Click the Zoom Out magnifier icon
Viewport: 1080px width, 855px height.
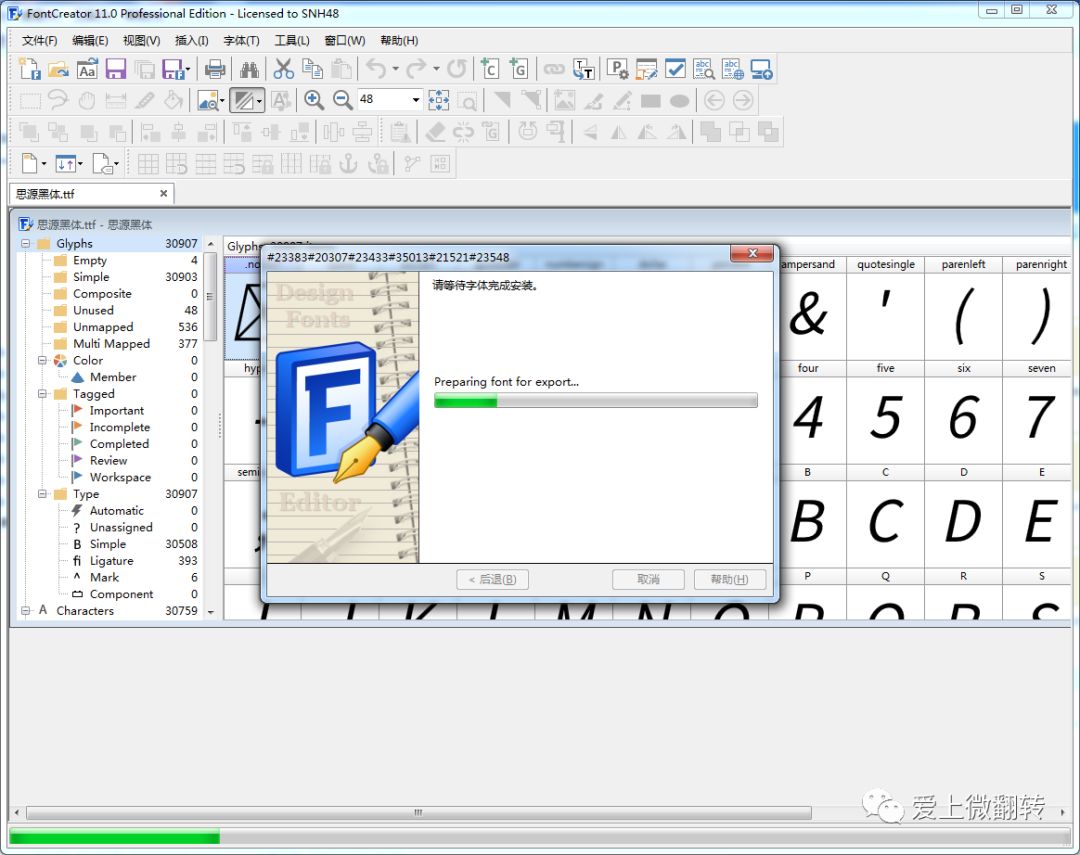(343, 101)
